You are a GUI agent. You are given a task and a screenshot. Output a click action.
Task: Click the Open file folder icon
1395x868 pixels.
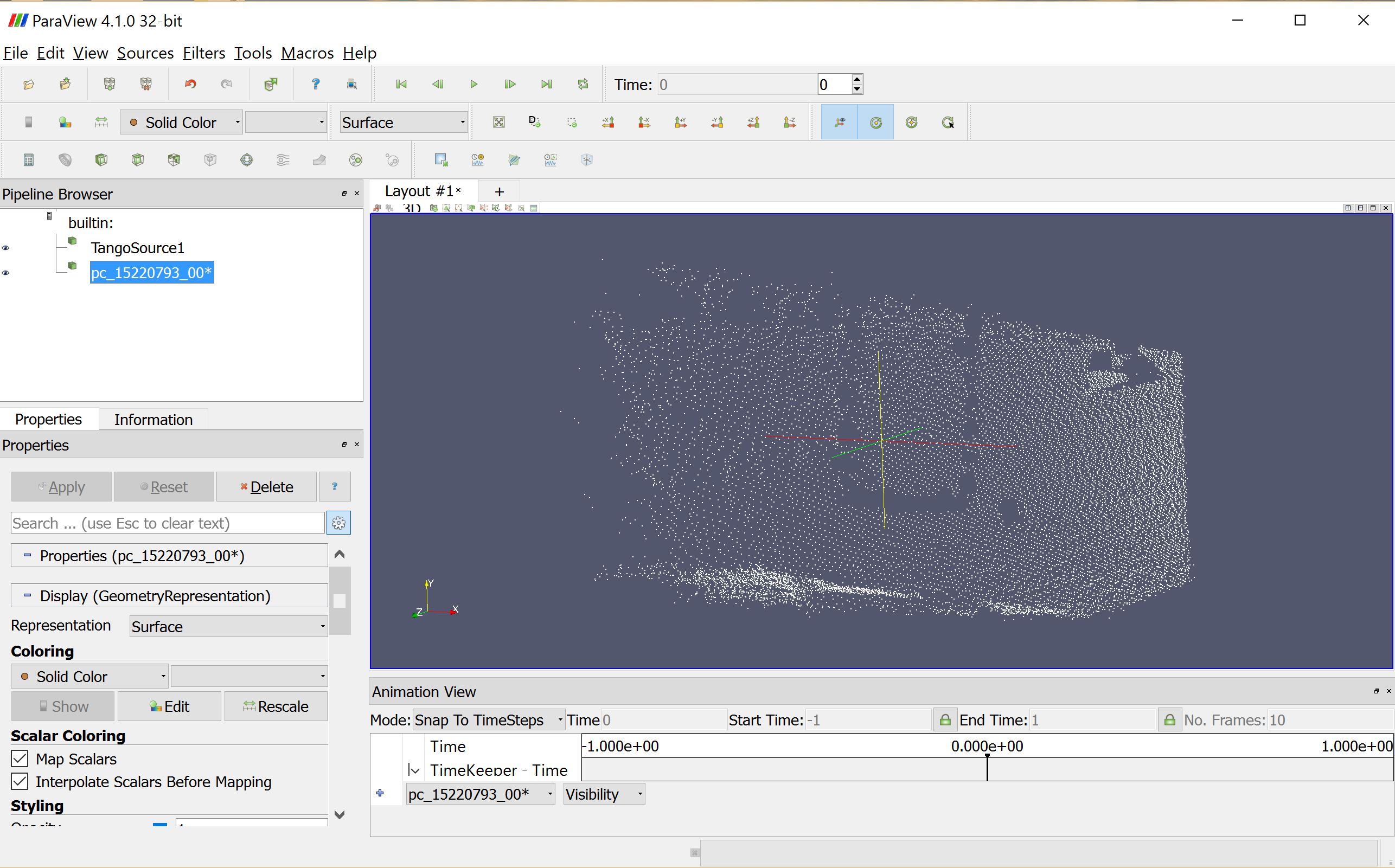[x=28, y=85]
